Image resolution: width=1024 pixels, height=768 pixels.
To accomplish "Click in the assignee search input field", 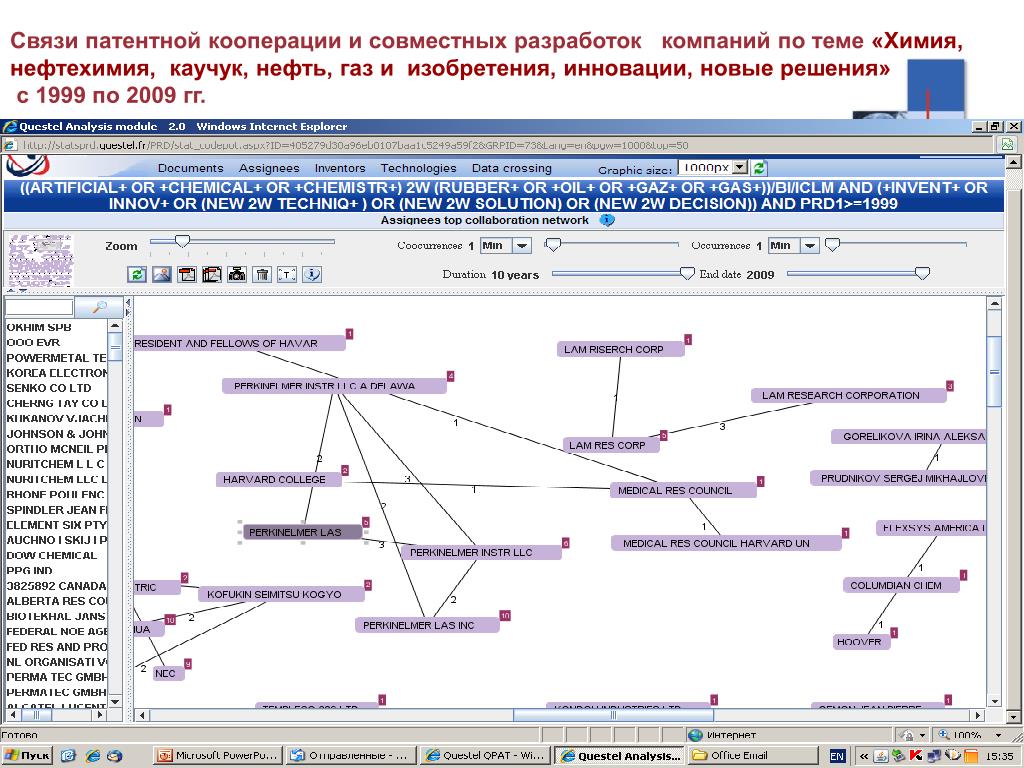I will 40,308.
